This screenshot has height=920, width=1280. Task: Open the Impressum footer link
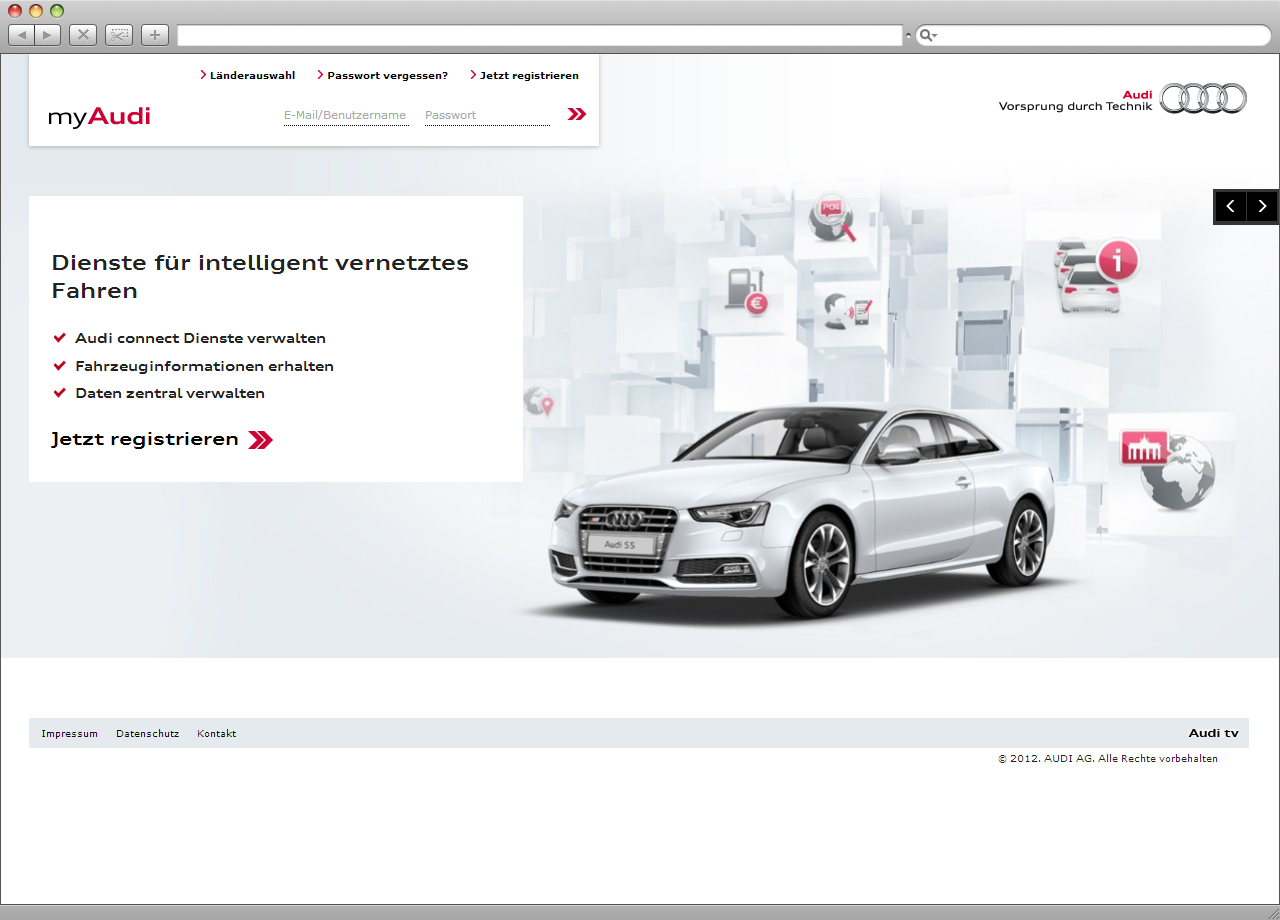pos(69,733)
